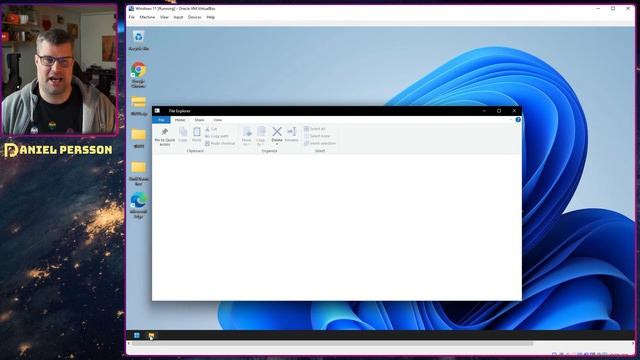This screenshot has width=640, height=360.
Task: Click the File Explorer title bar icon
Action: point(157,111)
